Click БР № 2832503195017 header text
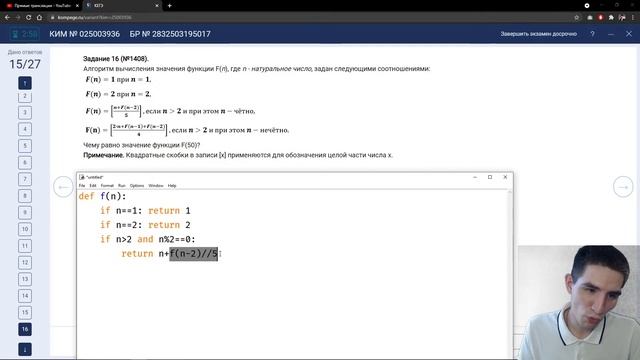The image size is (640, 360). pyautogui.click(x=170, y=34)
